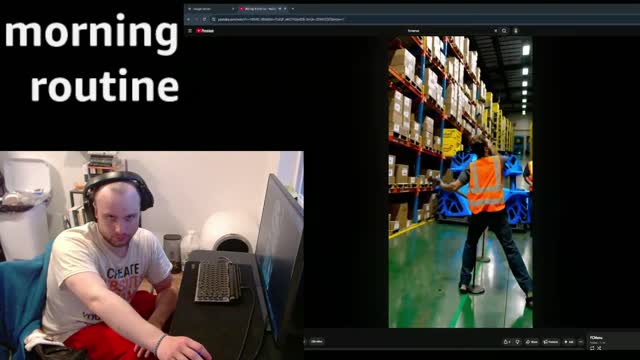Start voice search with the microphone icon

pos(516,31)
